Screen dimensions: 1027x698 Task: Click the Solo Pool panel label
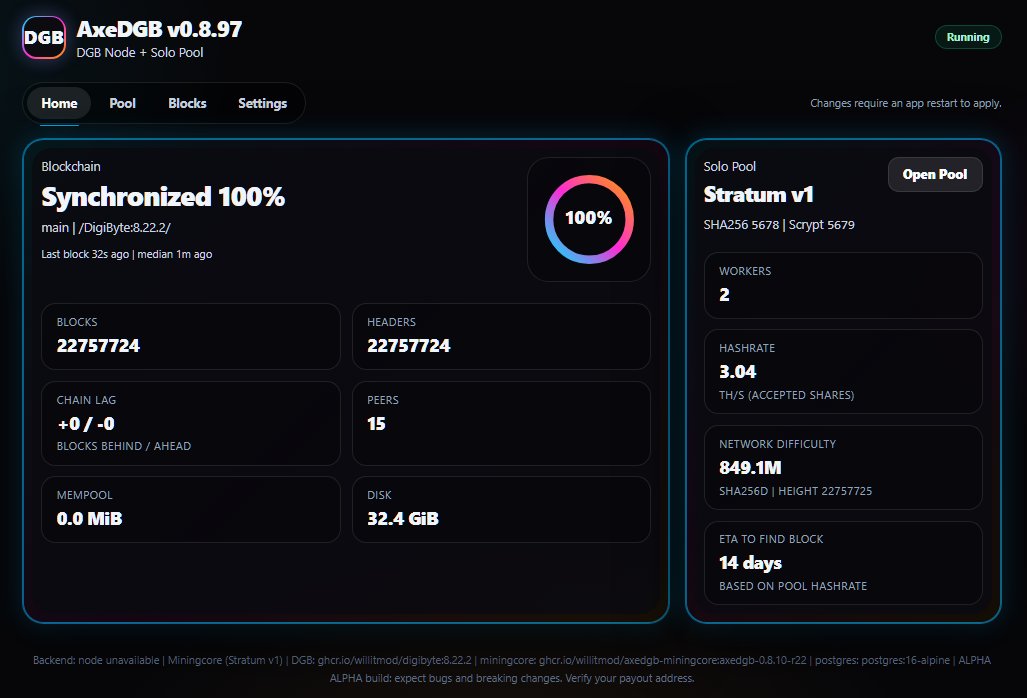pyautogui.click(x=730, y=166)
